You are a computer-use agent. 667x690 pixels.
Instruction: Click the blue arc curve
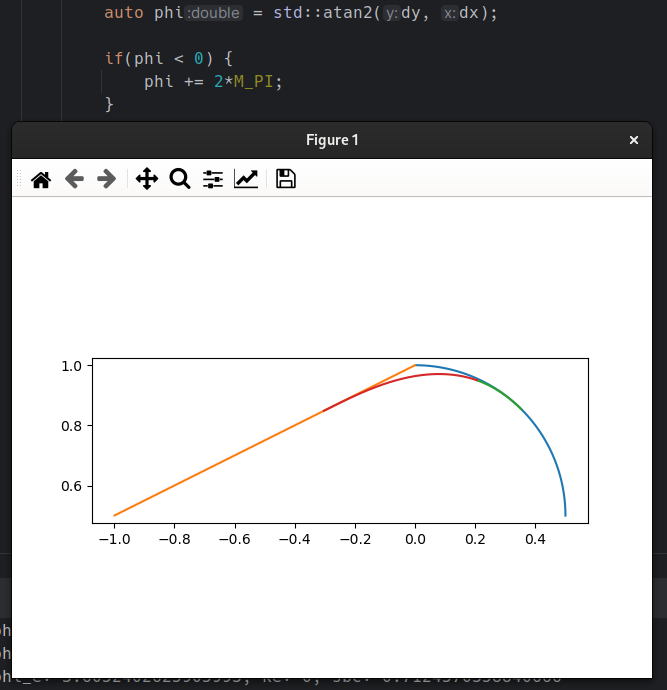pos(546,440)
